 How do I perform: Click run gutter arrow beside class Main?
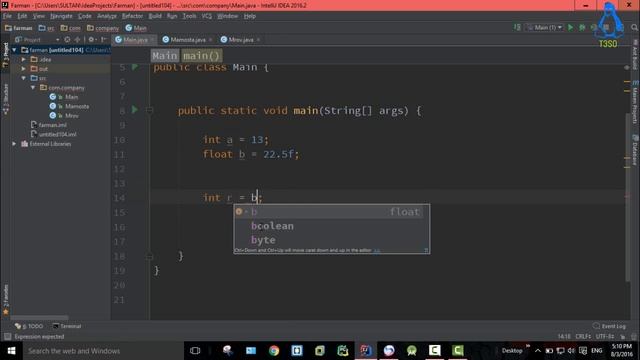click(135, 67)
